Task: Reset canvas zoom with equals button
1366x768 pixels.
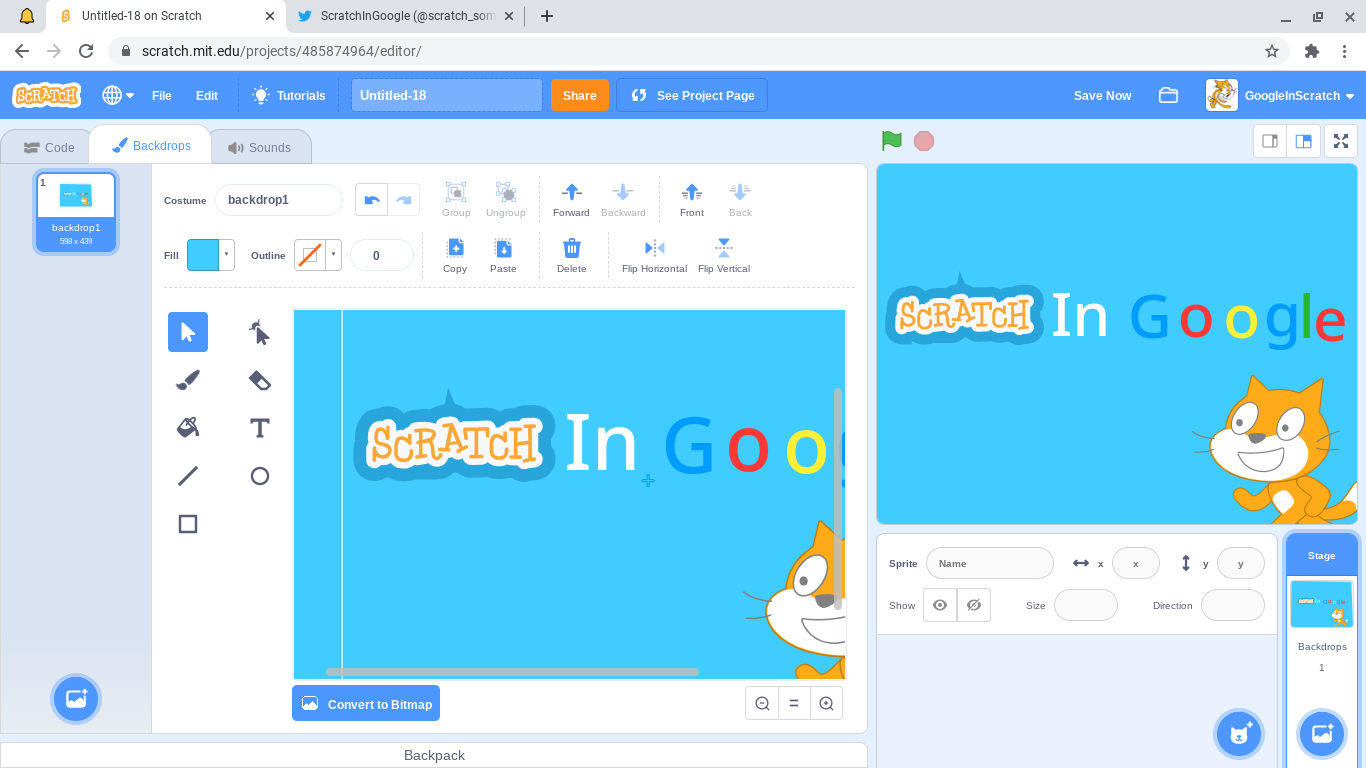Action: [x=794, y=704]
